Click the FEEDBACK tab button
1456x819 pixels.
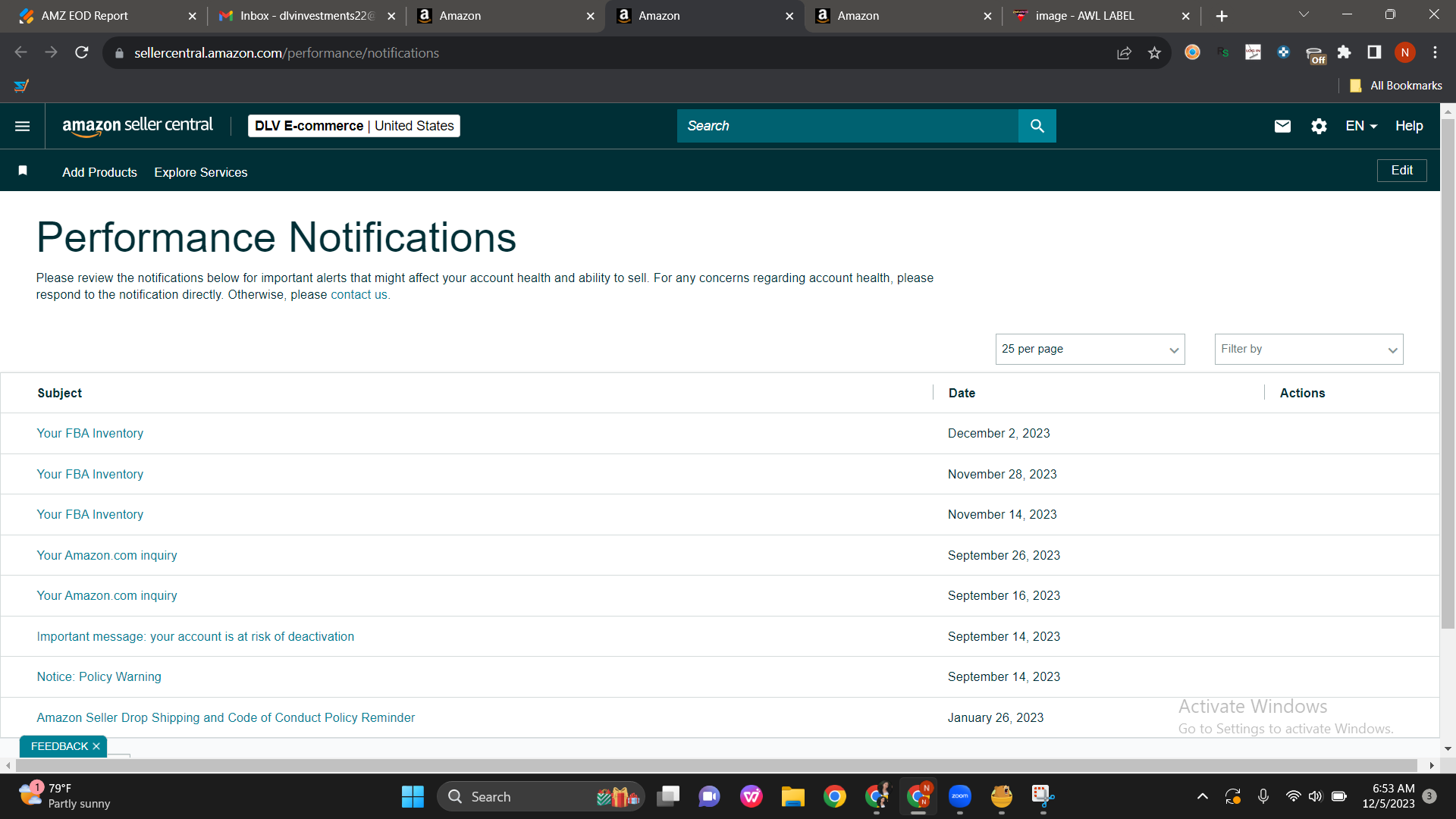[59, 746]
